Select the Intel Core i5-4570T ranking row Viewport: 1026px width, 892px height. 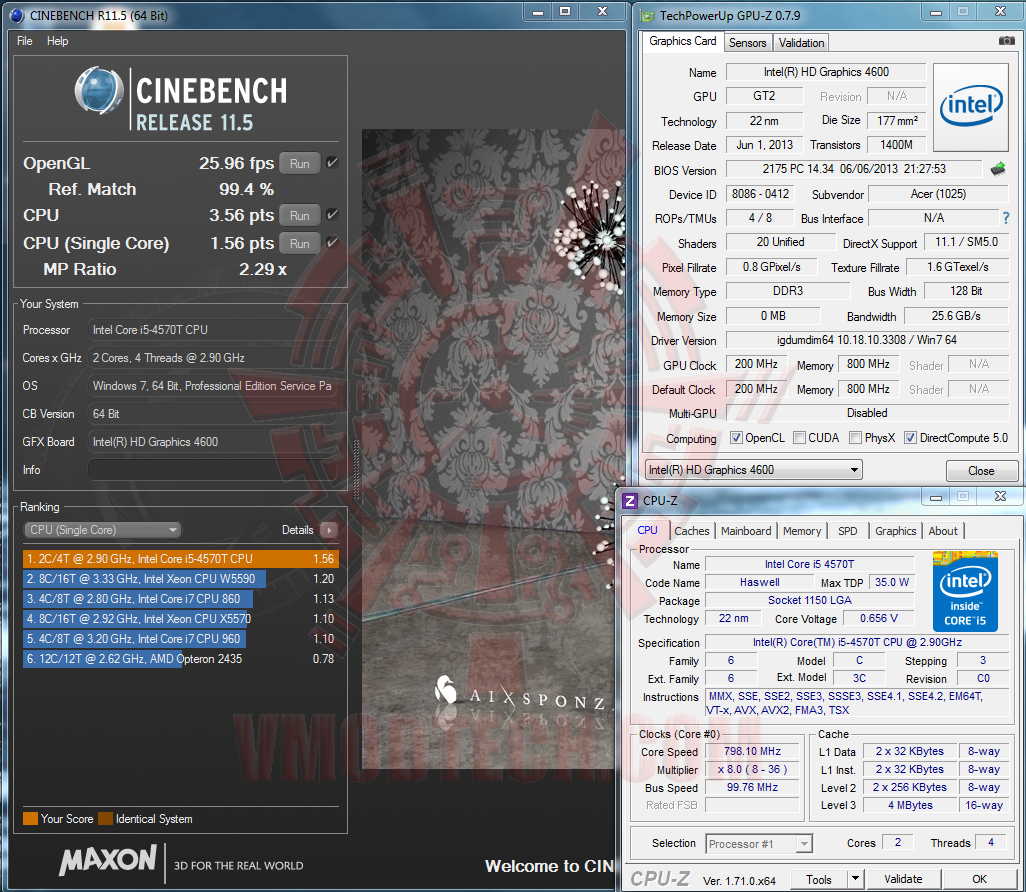[181, 559]
